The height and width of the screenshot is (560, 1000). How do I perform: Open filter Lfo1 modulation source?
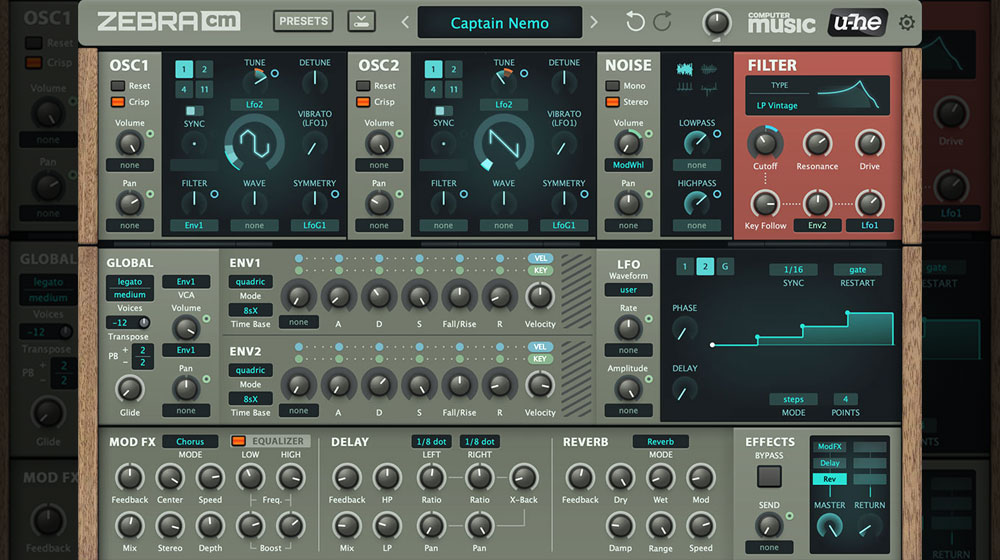869,225
